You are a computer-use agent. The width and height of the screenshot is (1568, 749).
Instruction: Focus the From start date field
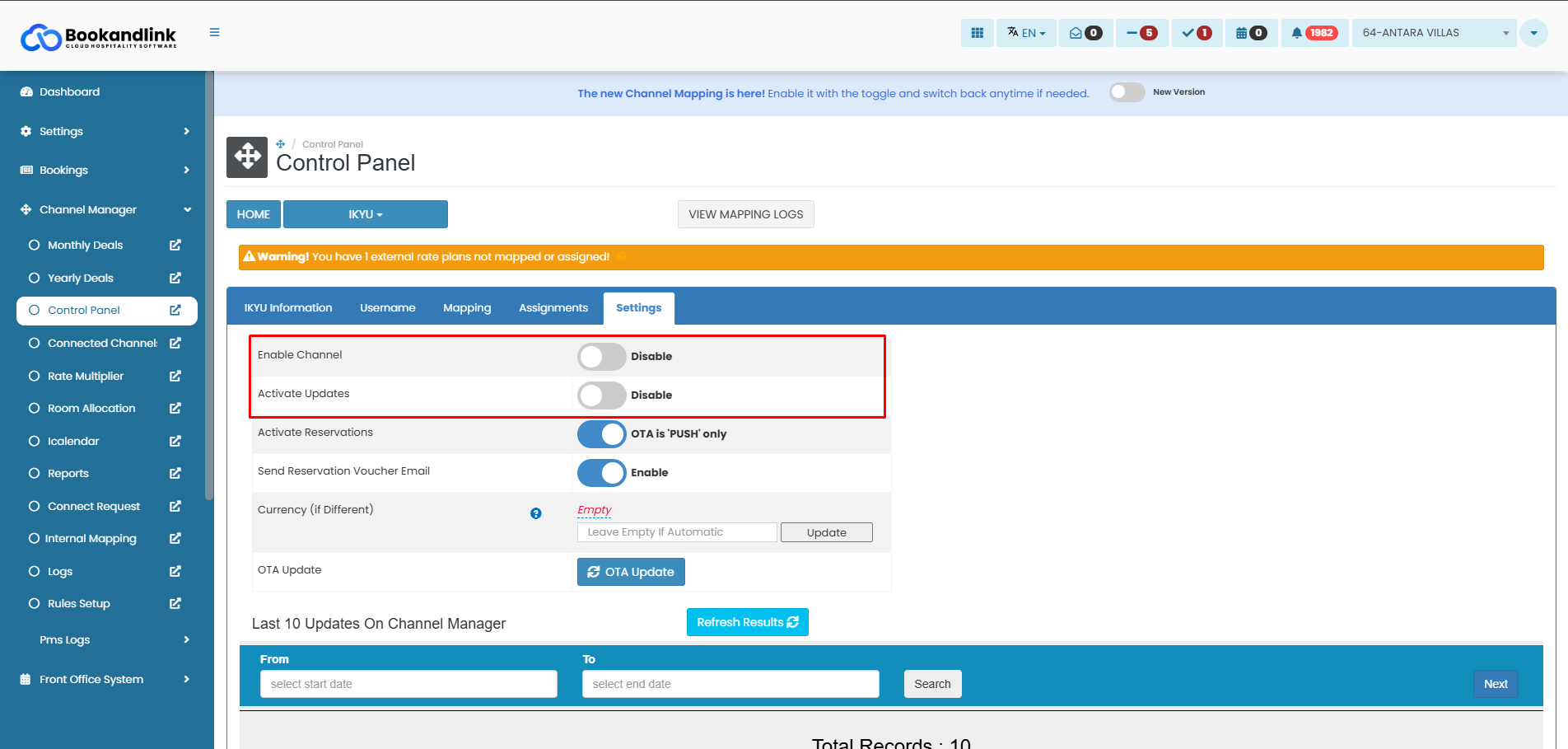click(408, 684)
